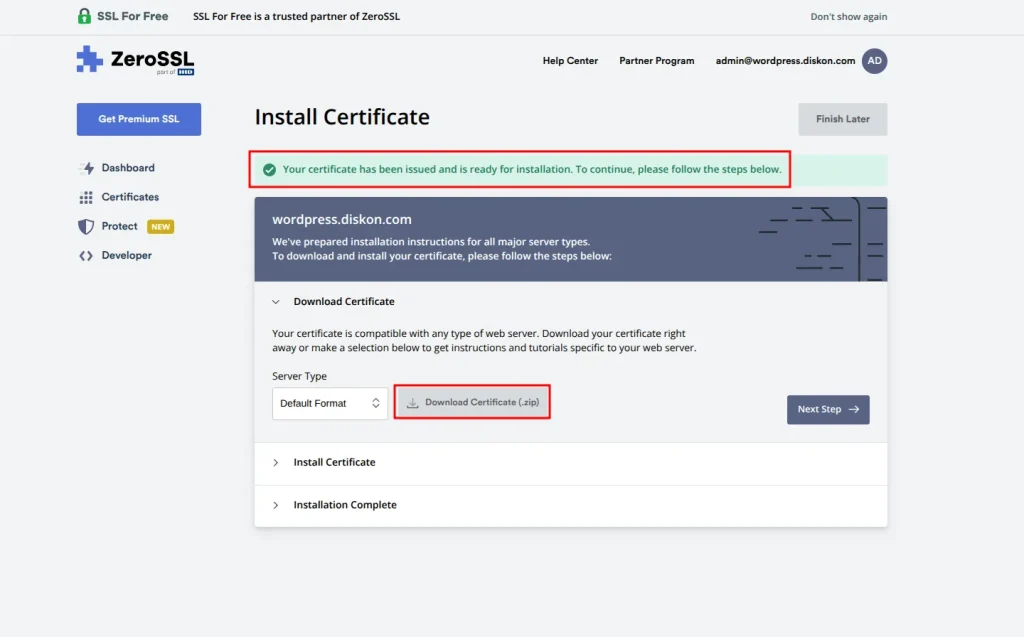
Task: Open the Partner Program page
Action: 656,60
